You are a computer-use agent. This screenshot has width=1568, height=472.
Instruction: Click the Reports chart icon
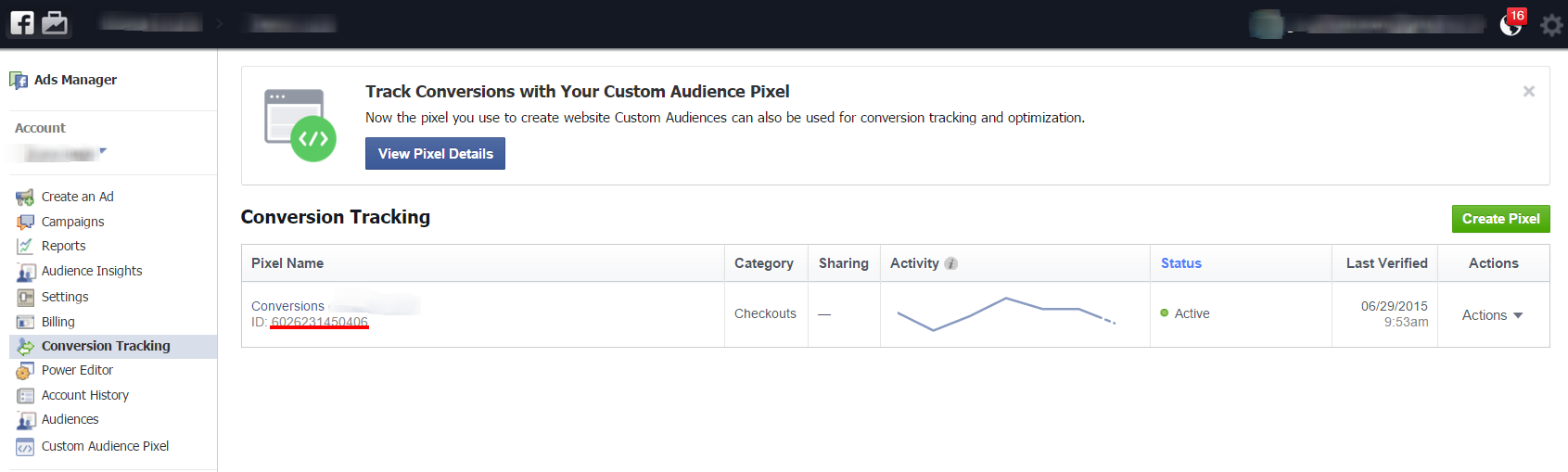pyautogui.click(x=25, y=247)
